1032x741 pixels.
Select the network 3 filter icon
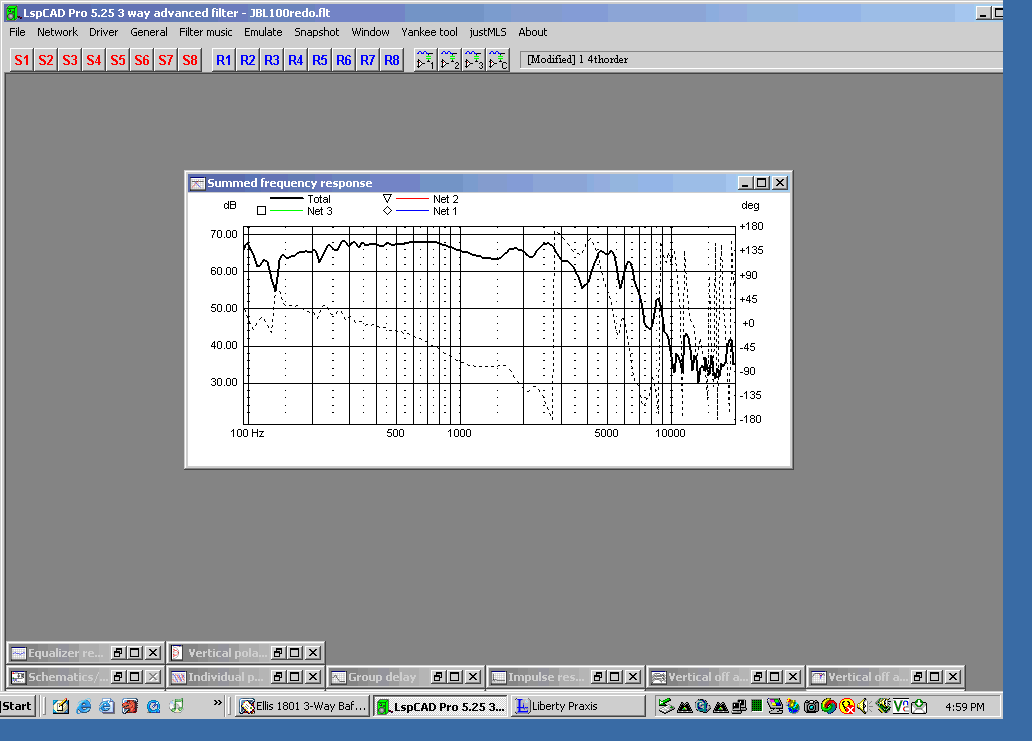pyautogui.click(x=474, y=60)
